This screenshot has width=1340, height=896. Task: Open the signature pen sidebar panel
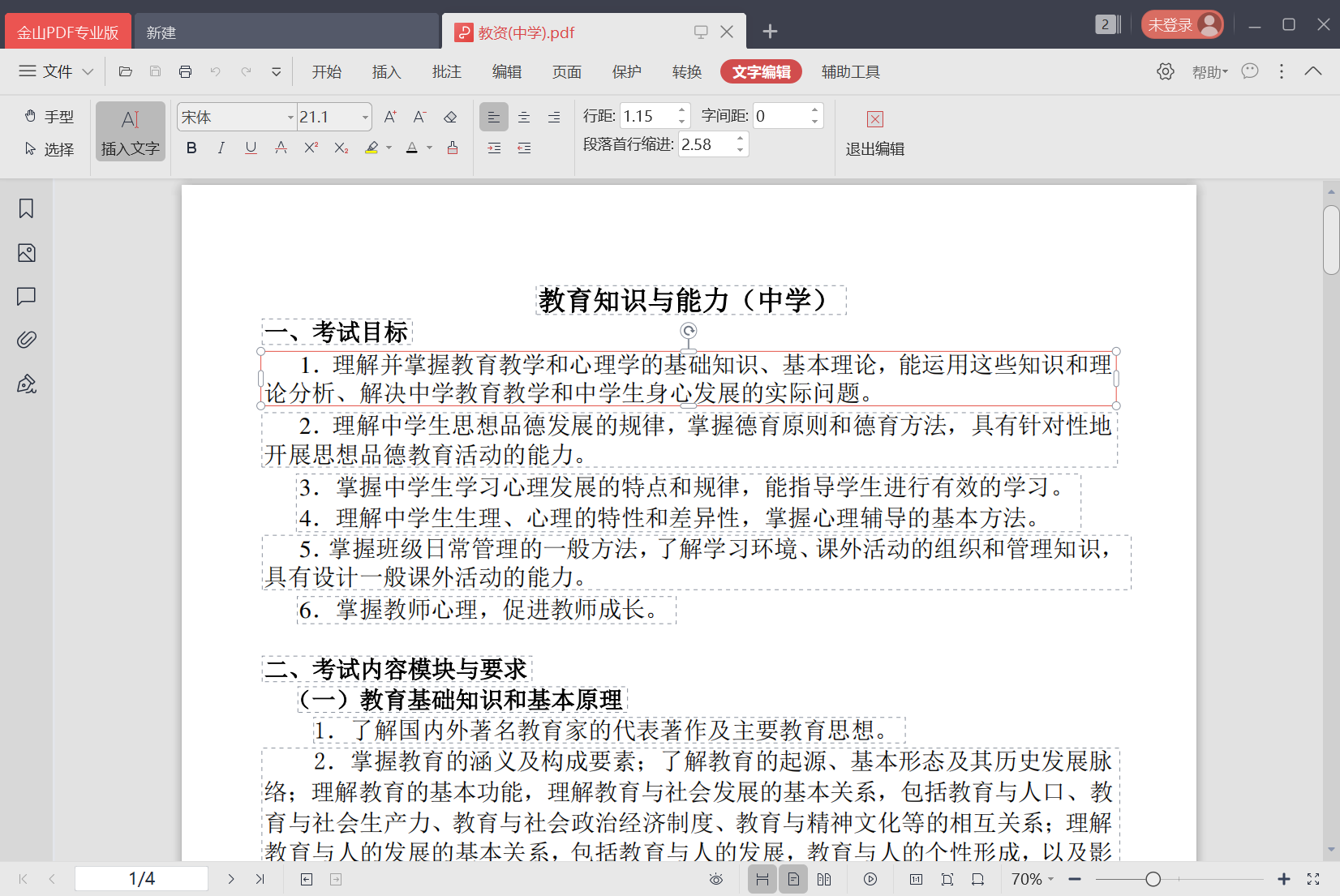click(x=26, y=384)
